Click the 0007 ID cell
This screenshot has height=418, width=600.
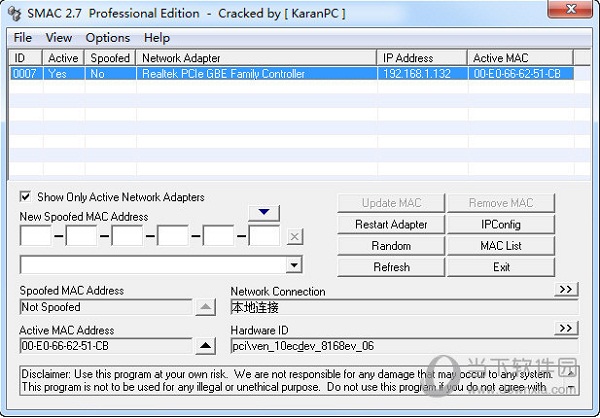(x=26, y=73)
